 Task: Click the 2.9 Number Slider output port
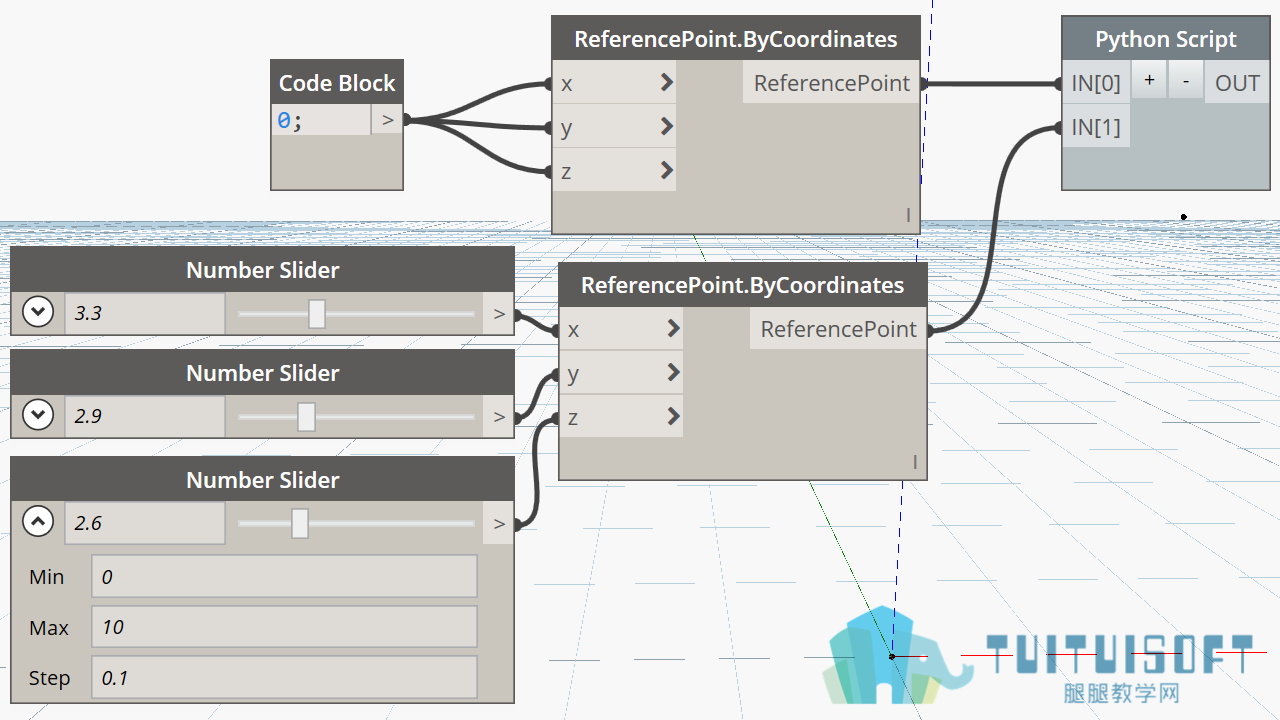(x=499, y=417)
